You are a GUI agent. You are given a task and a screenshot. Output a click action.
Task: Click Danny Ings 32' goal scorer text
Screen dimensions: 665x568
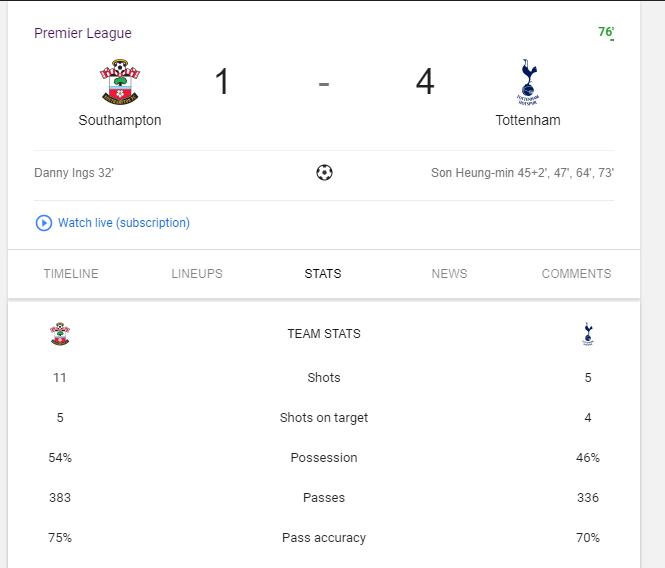[x=74, y=172]
